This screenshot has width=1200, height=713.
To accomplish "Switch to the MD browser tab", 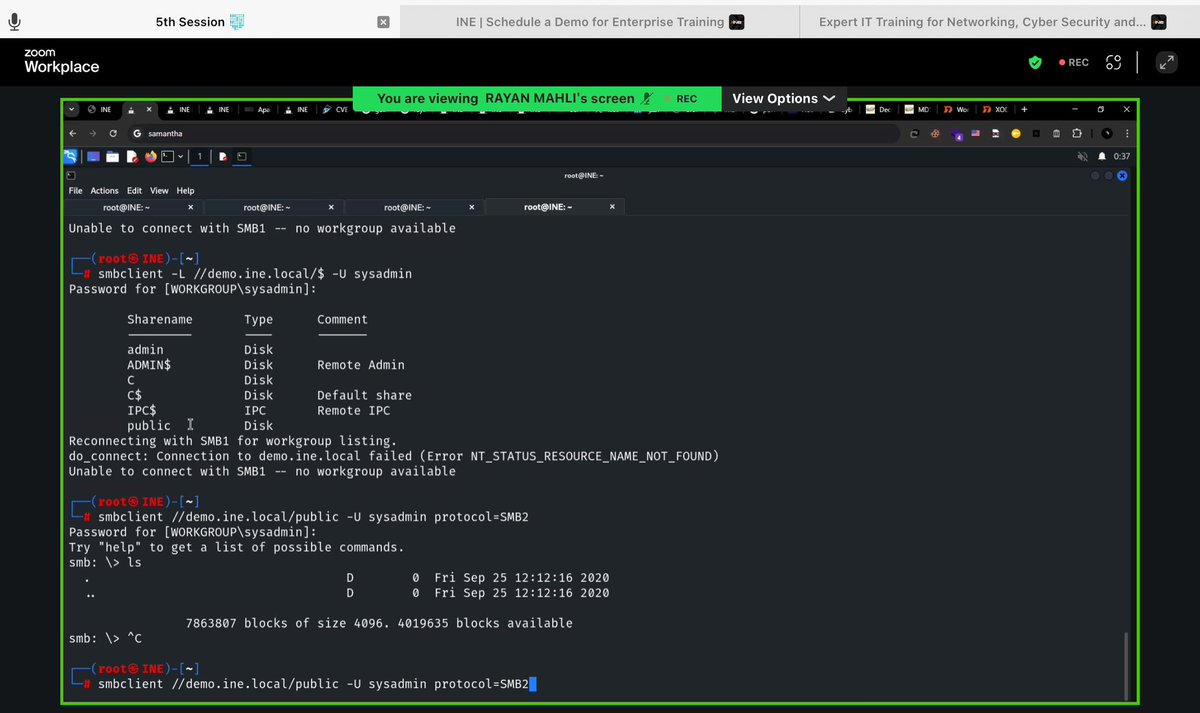I will (917, 109).
